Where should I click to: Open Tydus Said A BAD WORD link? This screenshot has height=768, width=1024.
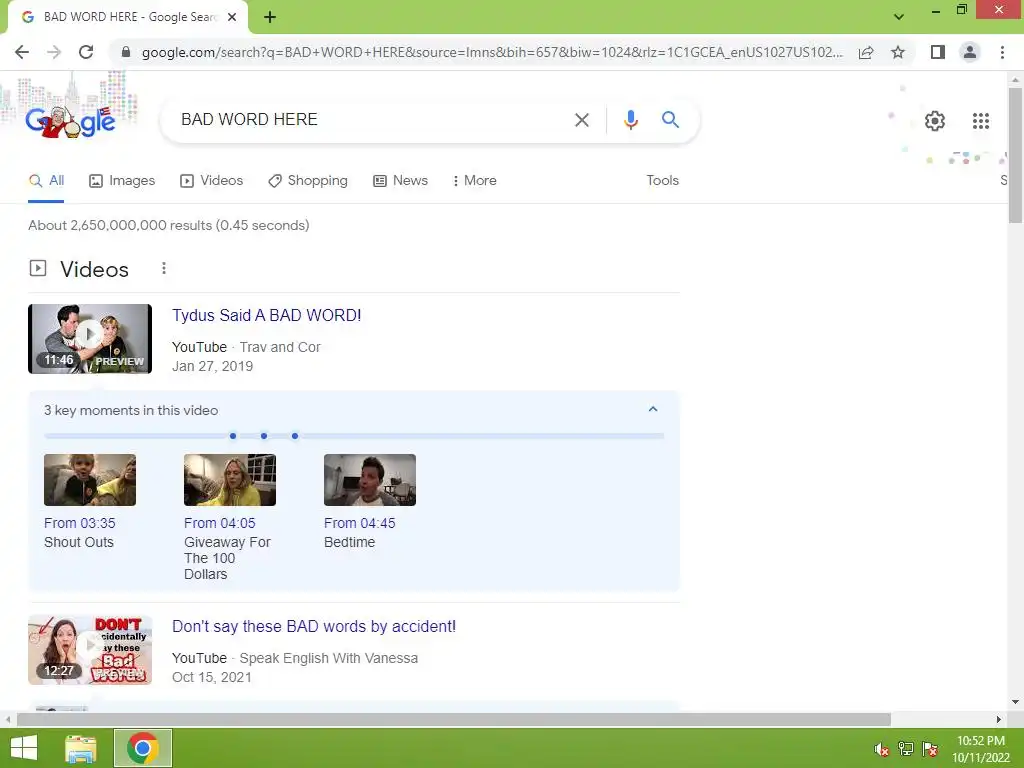click(266, 315)
